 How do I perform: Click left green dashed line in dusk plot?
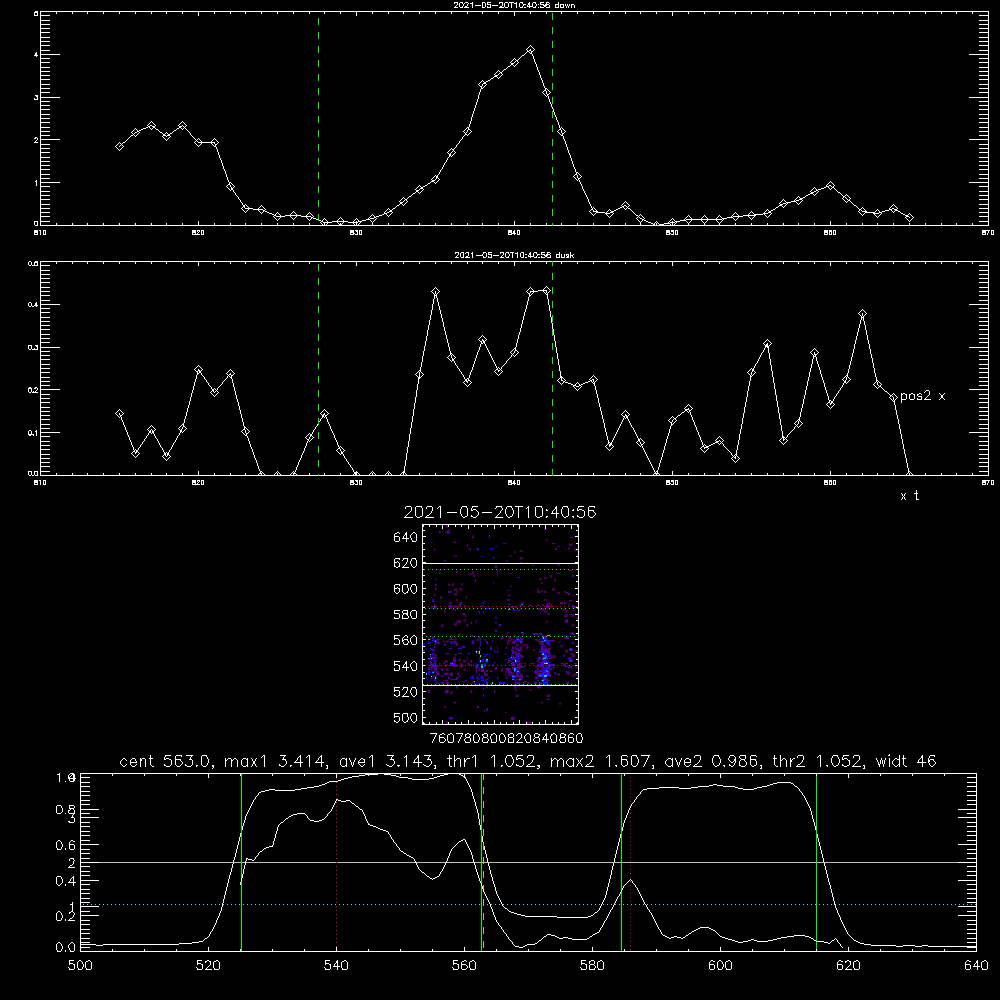coord(318,369)
